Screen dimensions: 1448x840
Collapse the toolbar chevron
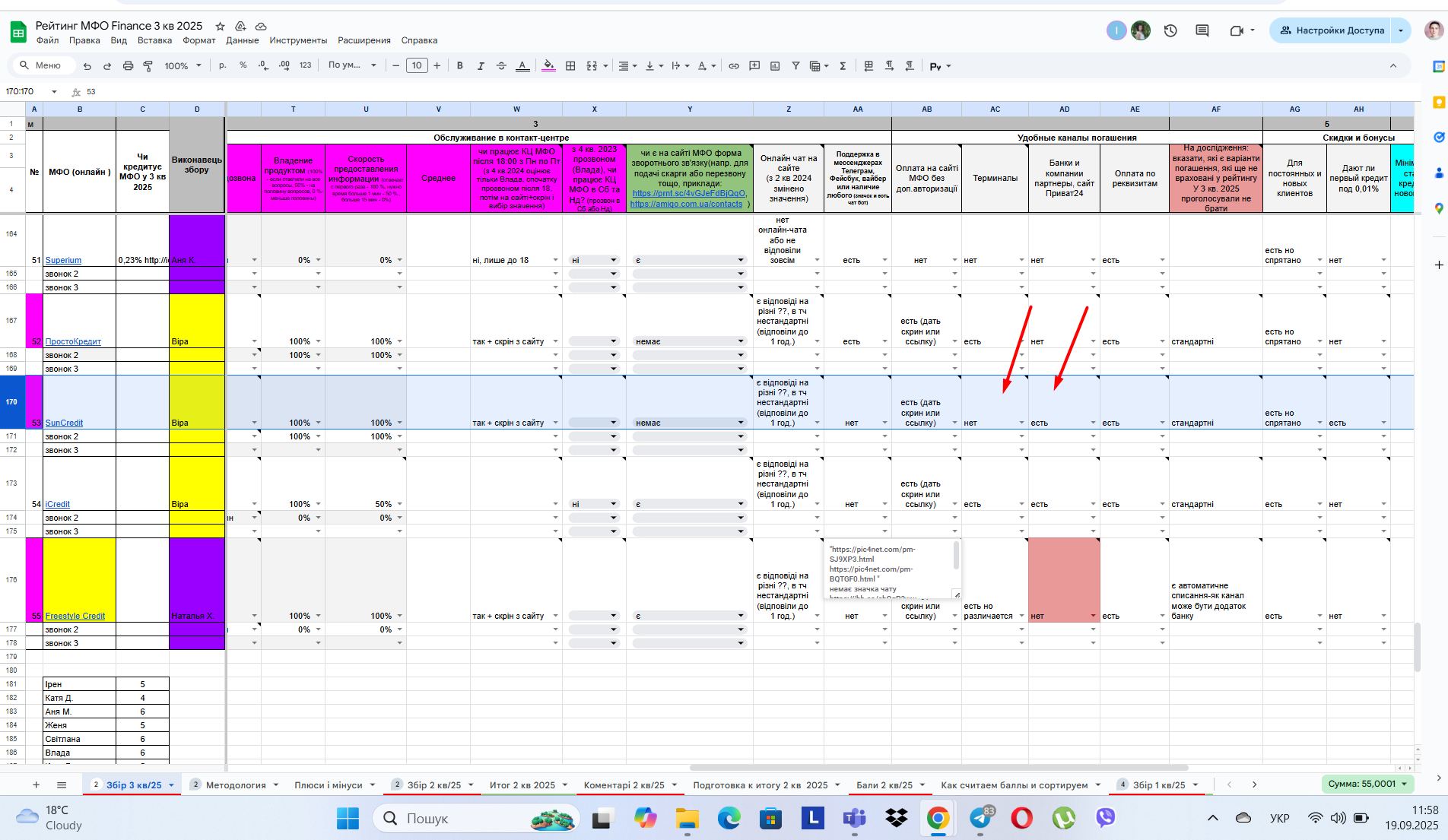click(1393, 66)
